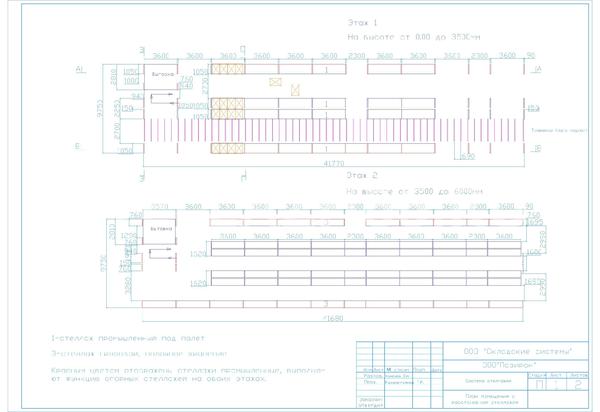This screenshot has width=600, height=412.
Task: Click the 41680 overall length dimension
Action: coord(330,317)
